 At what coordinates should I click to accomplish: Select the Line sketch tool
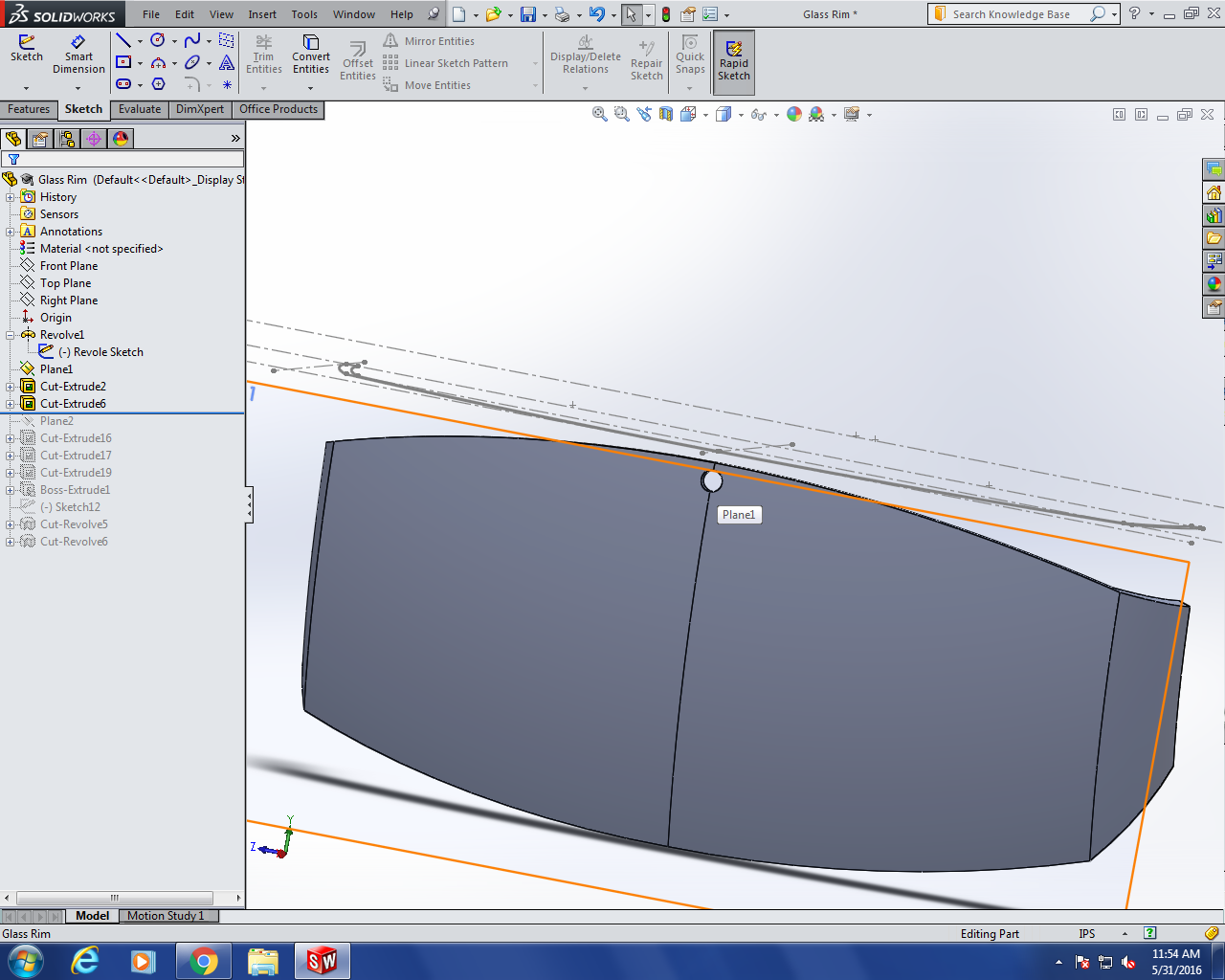(123, 40)
